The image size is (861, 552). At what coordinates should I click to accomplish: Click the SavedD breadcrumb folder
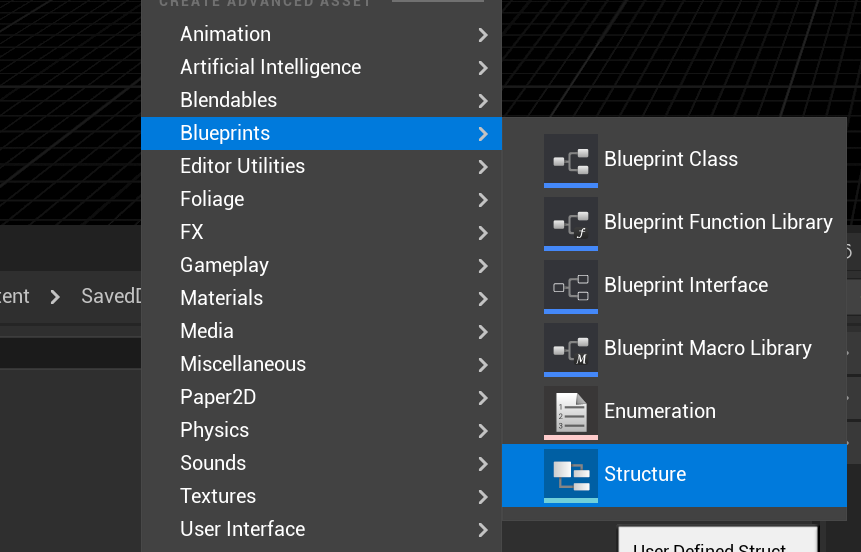pos(111,296)
